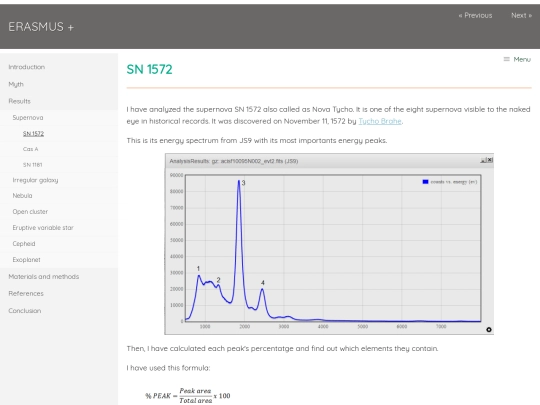This screenshot has height=405, width=540.
Task: Open the Cas A page
Action: (31, 149)
